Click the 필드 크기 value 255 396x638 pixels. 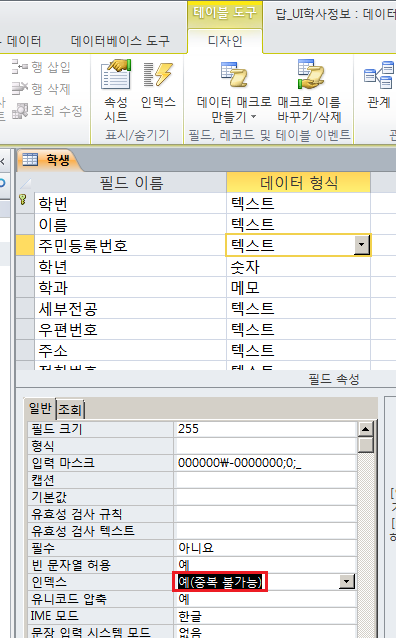coord(265,429)
